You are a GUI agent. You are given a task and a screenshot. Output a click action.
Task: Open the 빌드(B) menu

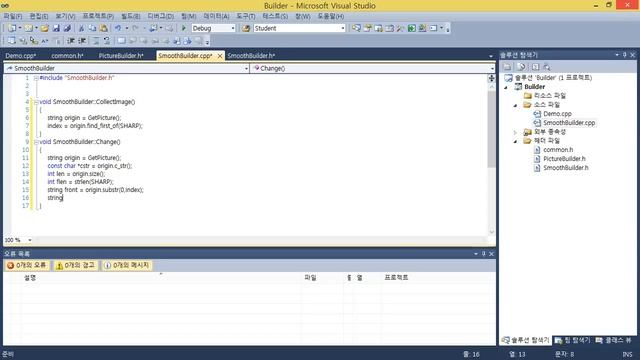pyautogui.click(x=131, y=16)
